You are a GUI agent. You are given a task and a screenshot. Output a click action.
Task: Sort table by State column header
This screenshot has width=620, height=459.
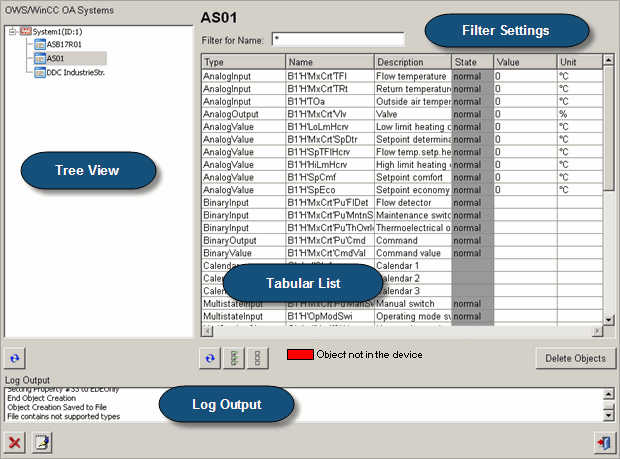[471, 62]
